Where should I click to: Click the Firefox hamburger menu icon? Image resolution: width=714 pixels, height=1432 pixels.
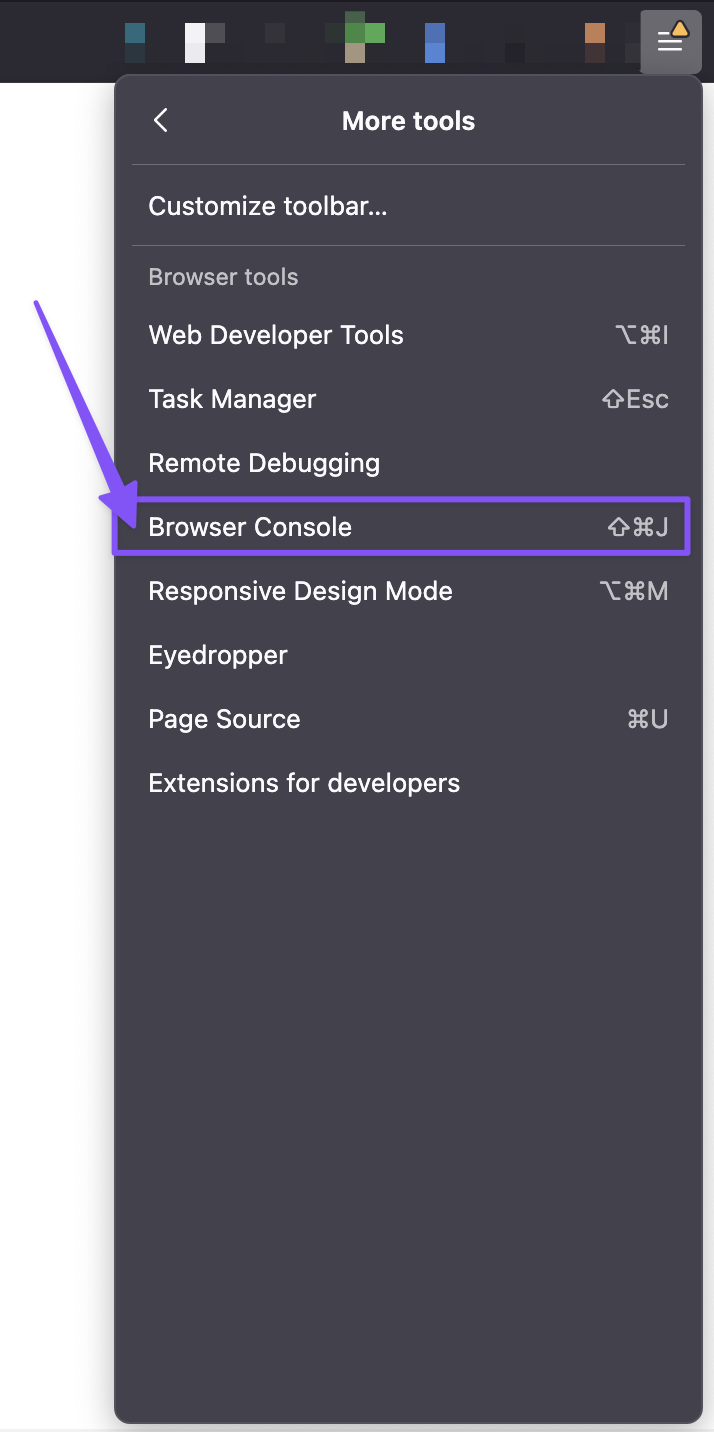pyautogui.click(x=669, y=43)
